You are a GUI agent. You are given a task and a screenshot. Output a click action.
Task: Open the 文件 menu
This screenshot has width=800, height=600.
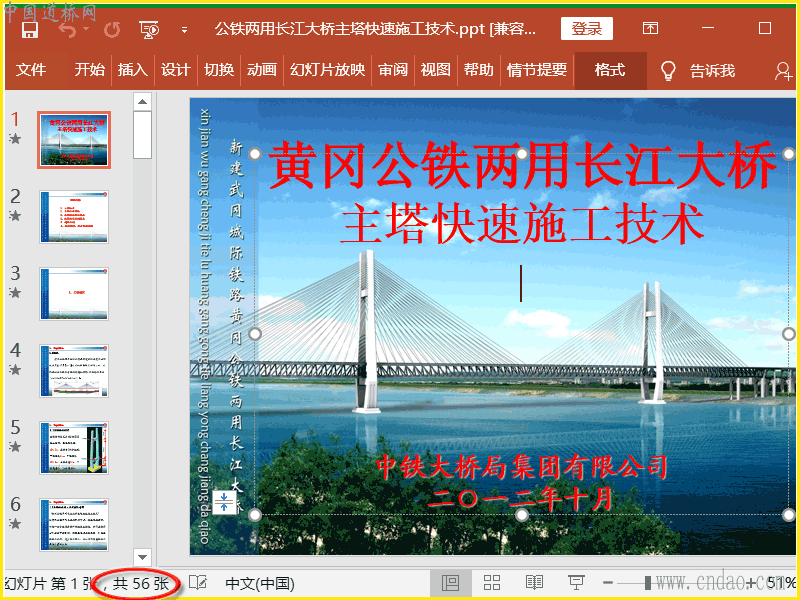point(31,69)
